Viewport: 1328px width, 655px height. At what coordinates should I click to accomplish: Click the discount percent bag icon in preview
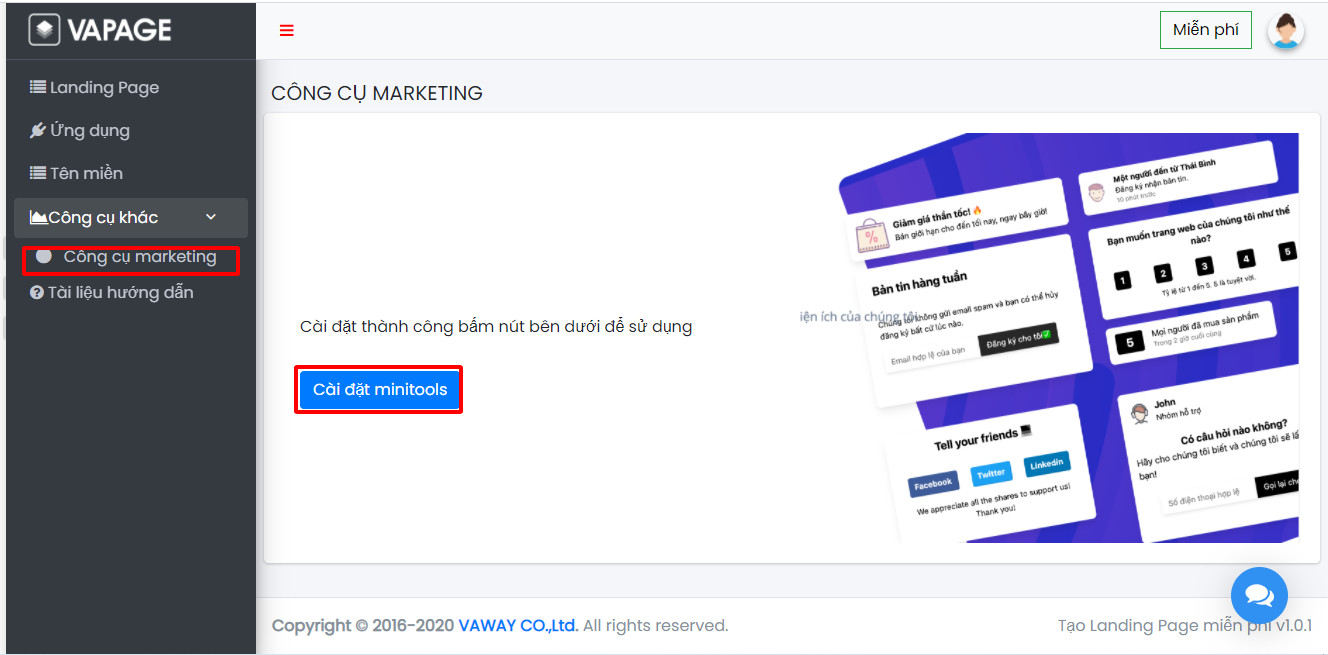tap(871, 237)
